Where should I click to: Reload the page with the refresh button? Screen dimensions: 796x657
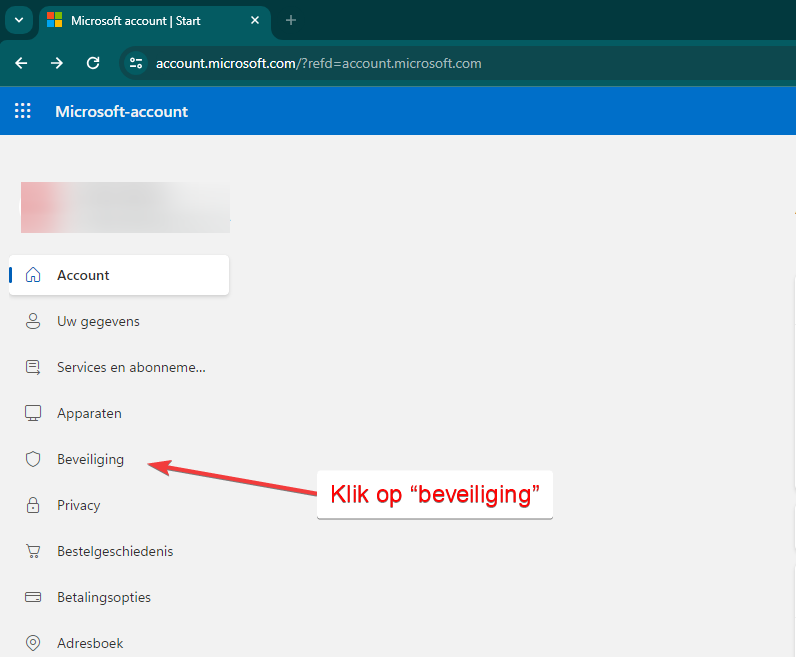click(x=93, y=63)
